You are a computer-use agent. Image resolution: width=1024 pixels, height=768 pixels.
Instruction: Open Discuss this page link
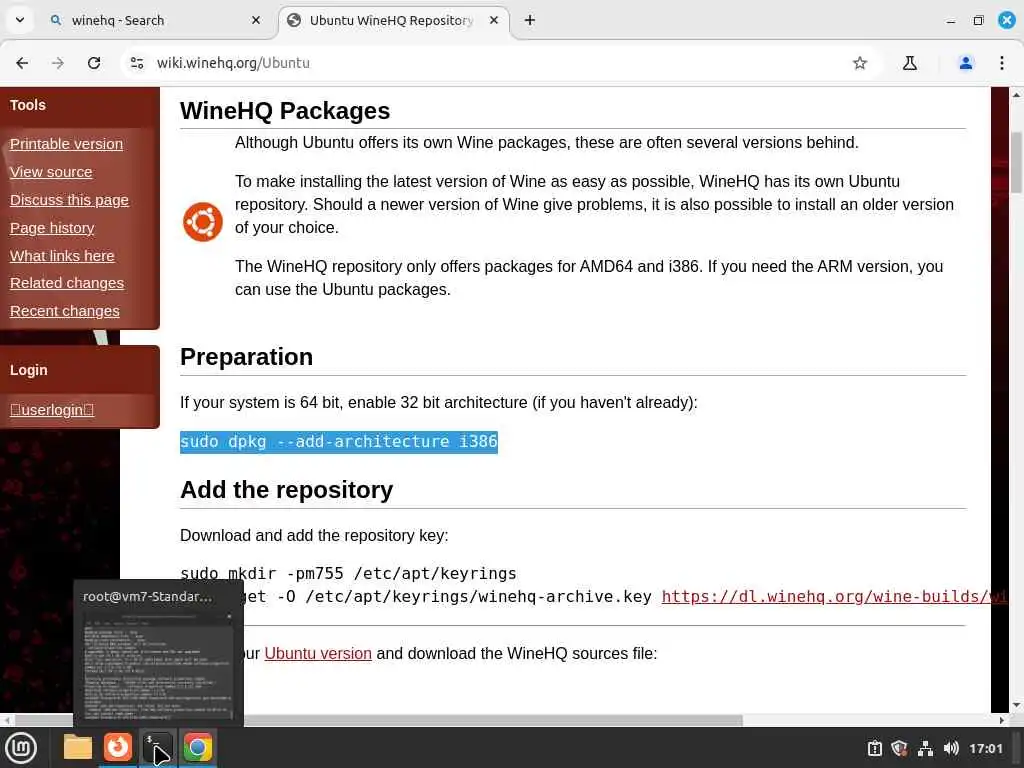69,200
